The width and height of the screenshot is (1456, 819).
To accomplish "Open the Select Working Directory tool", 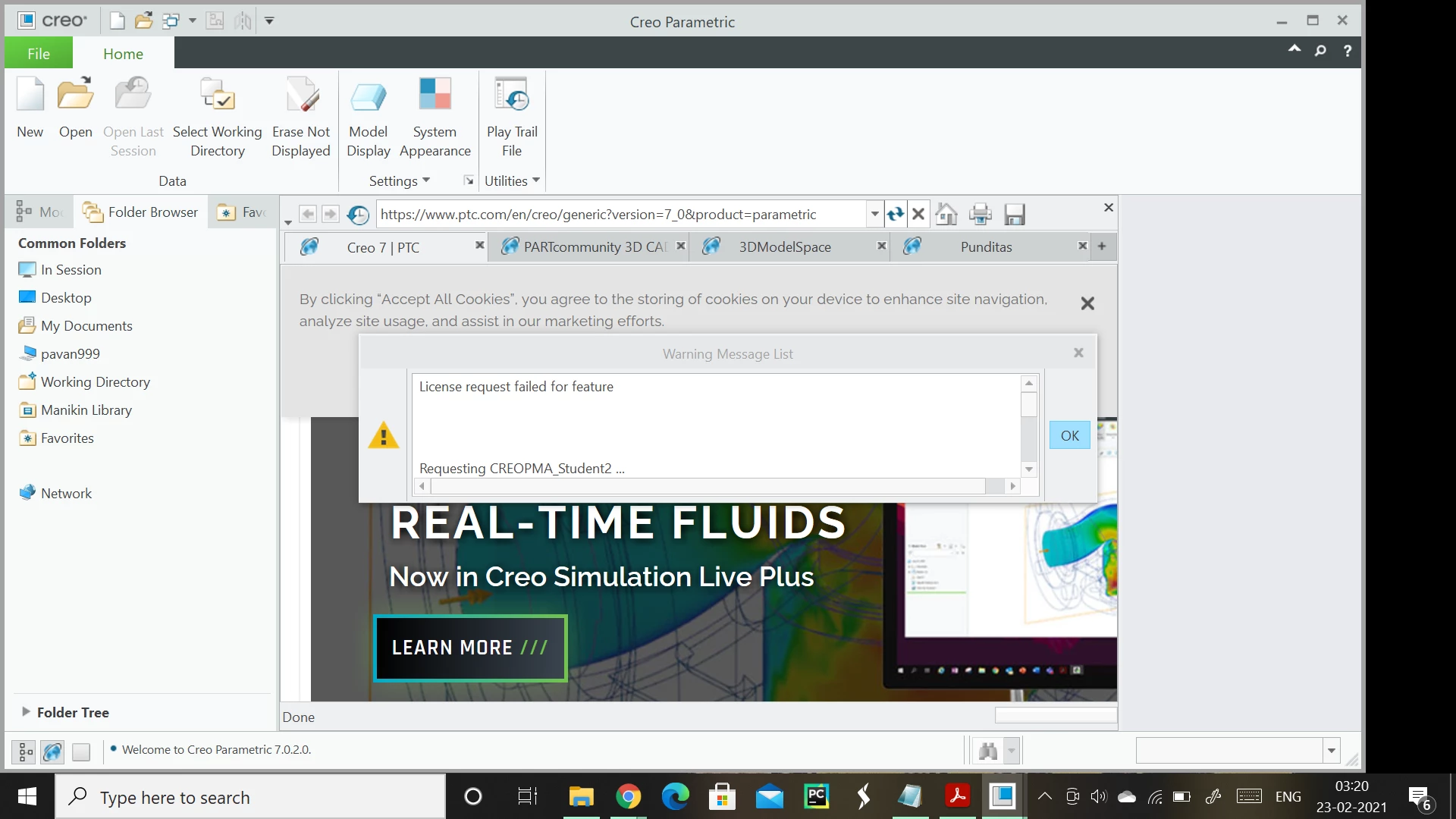I will [217, 96].
